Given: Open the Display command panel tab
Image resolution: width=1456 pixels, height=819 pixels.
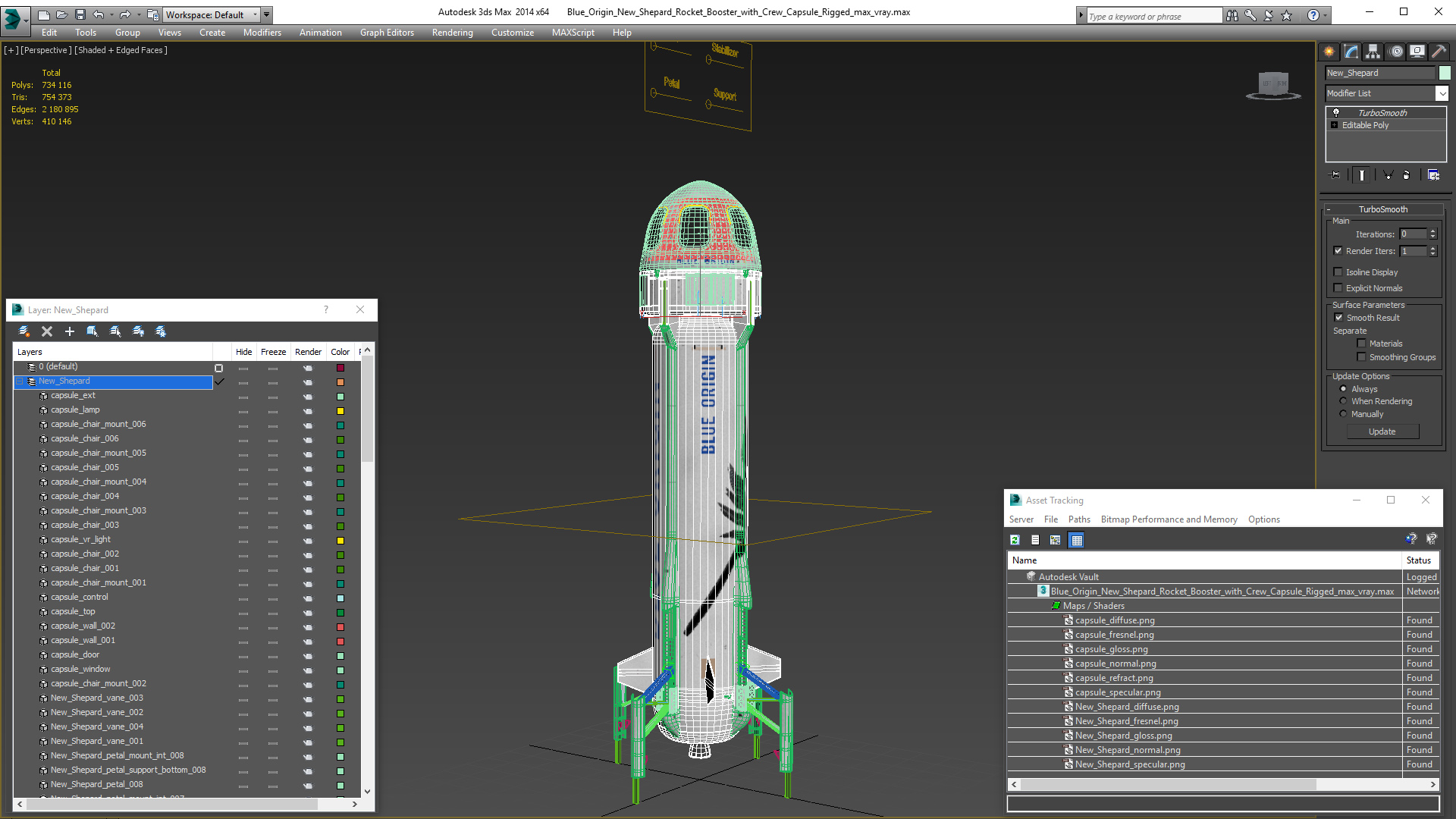Looking at the screenshot, I should 1417,52.
